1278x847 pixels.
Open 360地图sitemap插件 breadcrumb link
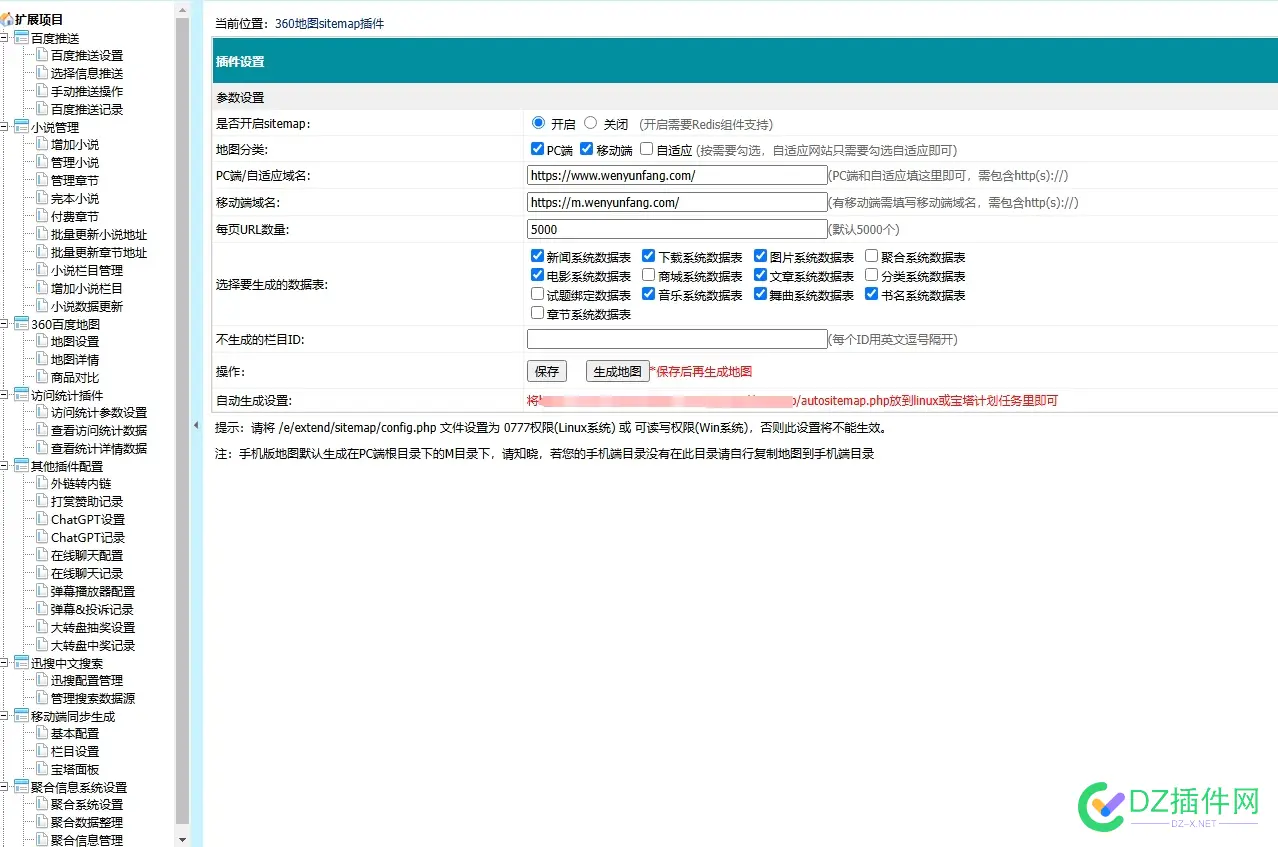coord(329,23)
